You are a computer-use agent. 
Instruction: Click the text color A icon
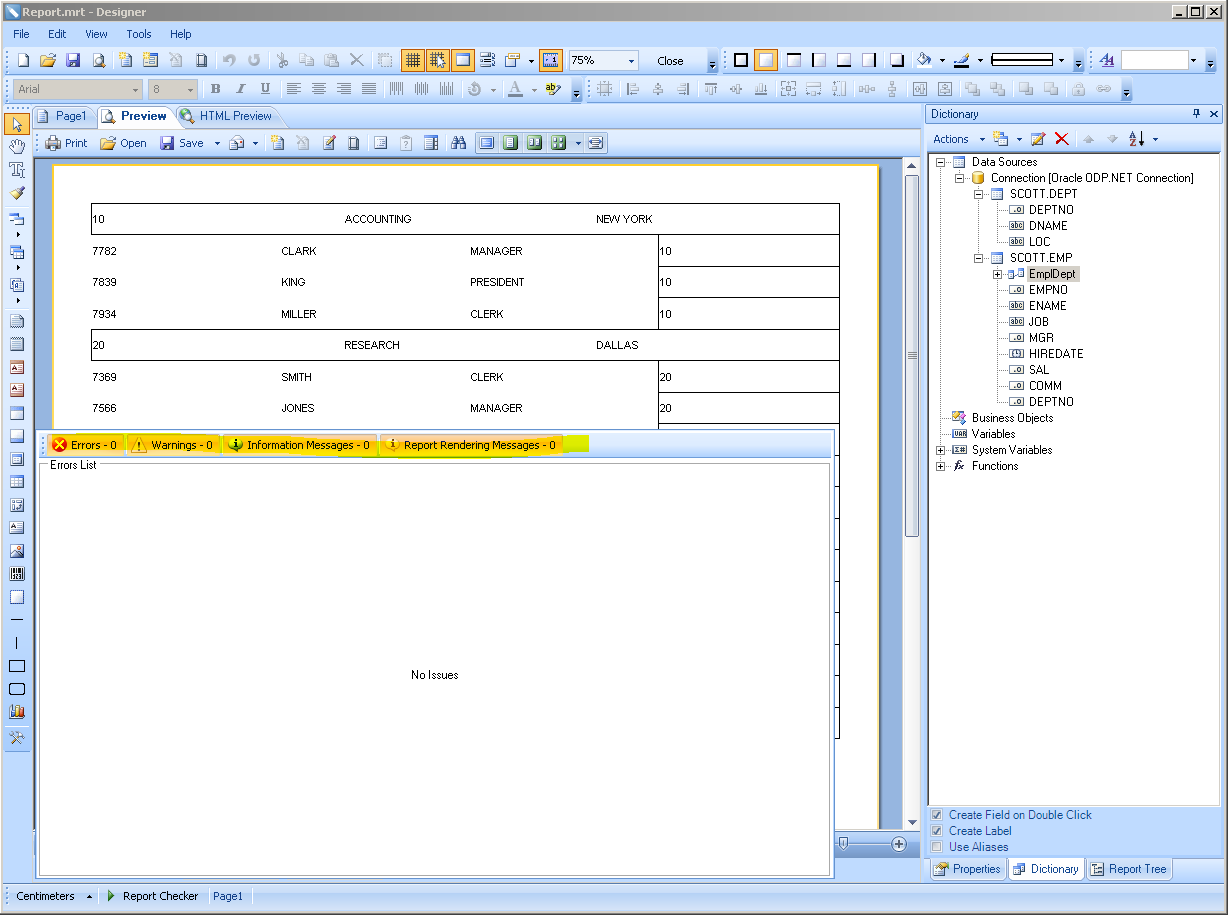[x=515, y=89]
